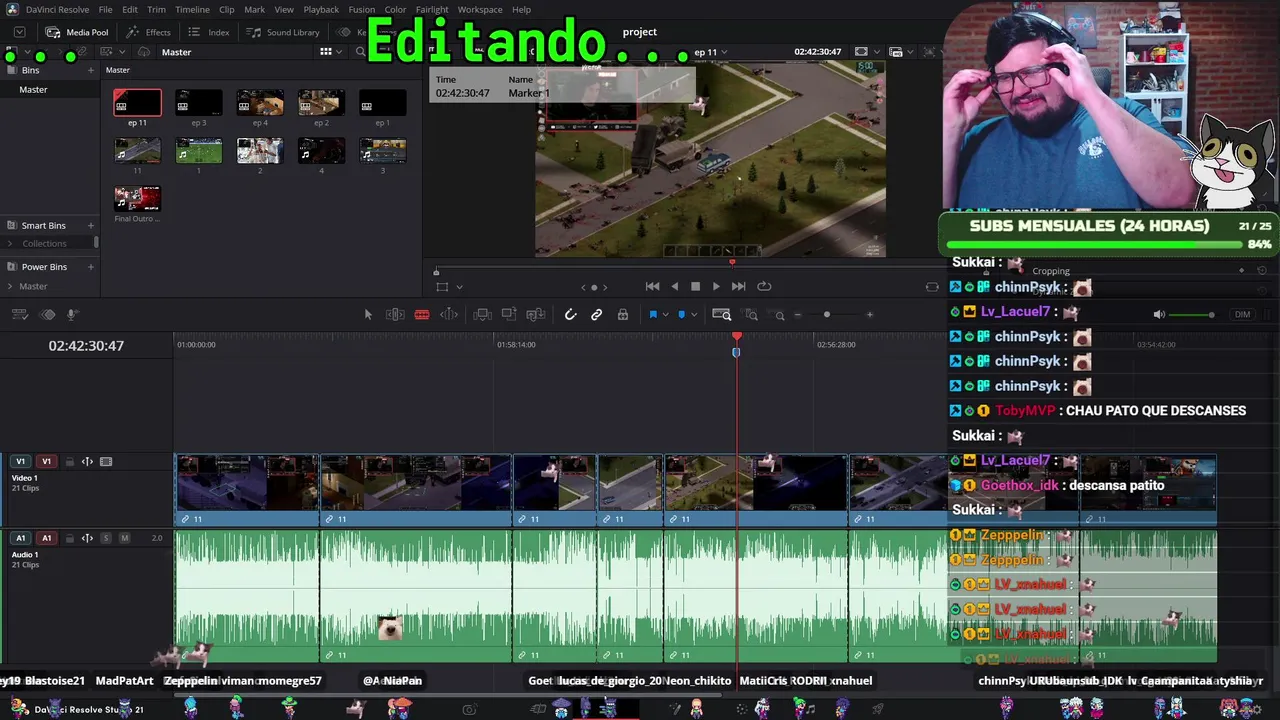Viewport: 1280px width, 720px height.
Task: Adjust the monitor volume slider
Action: pos(1192,315)
